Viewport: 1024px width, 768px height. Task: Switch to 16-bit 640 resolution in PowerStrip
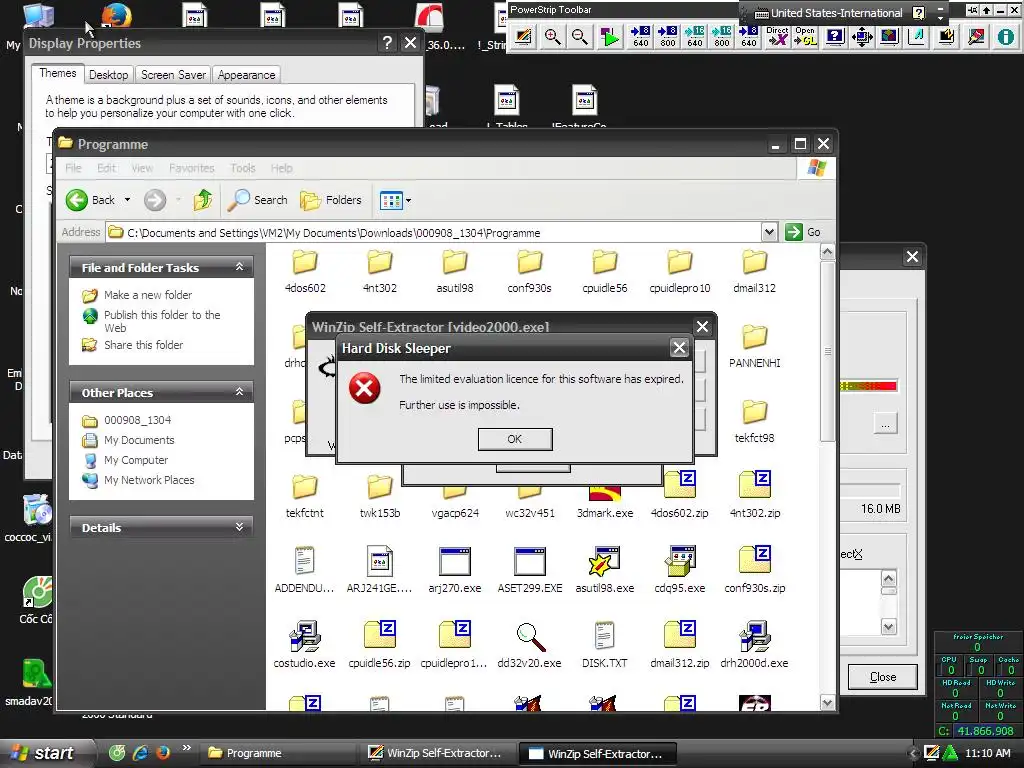(x=695, y=37)
